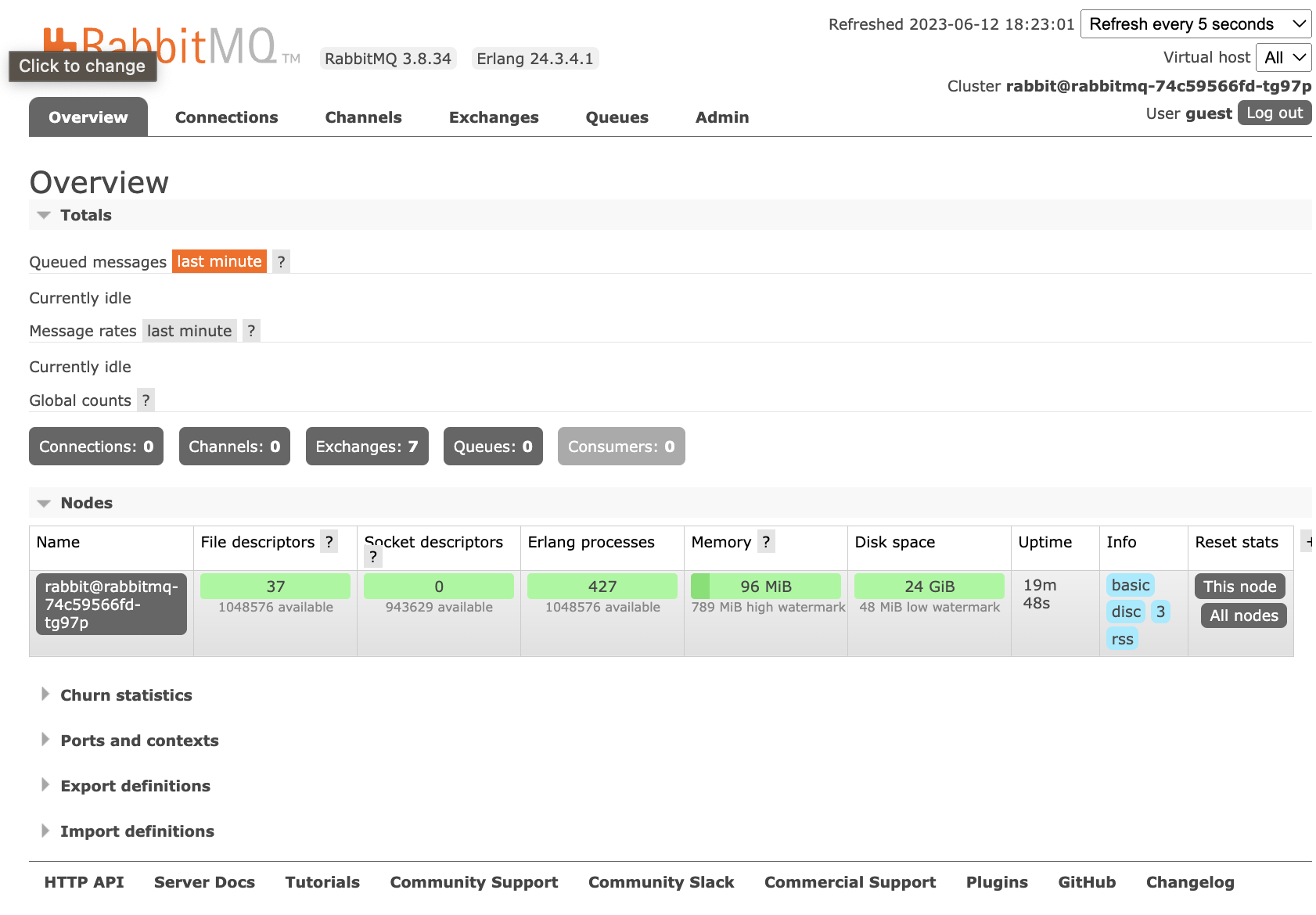Click the plus column selector icon
This screenshot has width=1316, height=915.
[1308, 541]
